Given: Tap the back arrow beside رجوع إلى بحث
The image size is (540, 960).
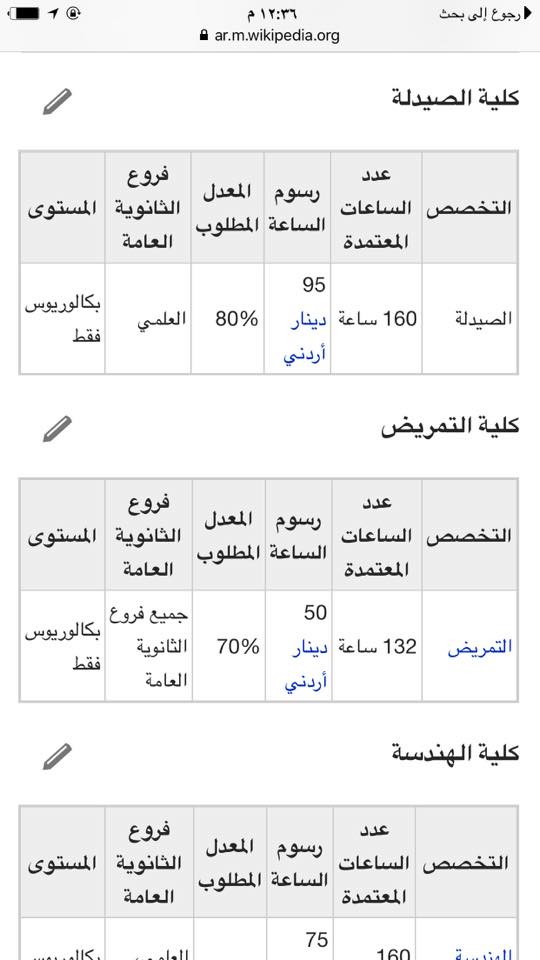Looking at the screenshot, I should click(x=524, y=13).
